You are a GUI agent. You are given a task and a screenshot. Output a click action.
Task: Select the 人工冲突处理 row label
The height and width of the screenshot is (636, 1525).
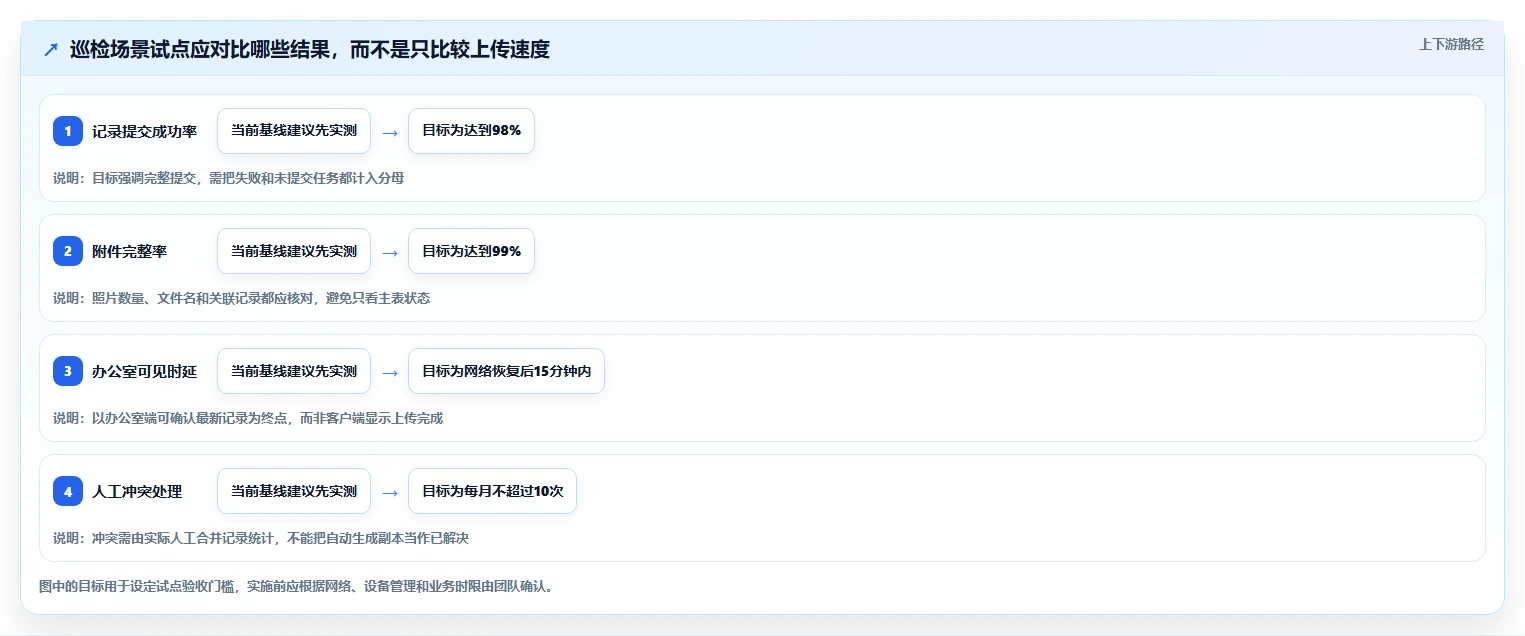[137, 491]
